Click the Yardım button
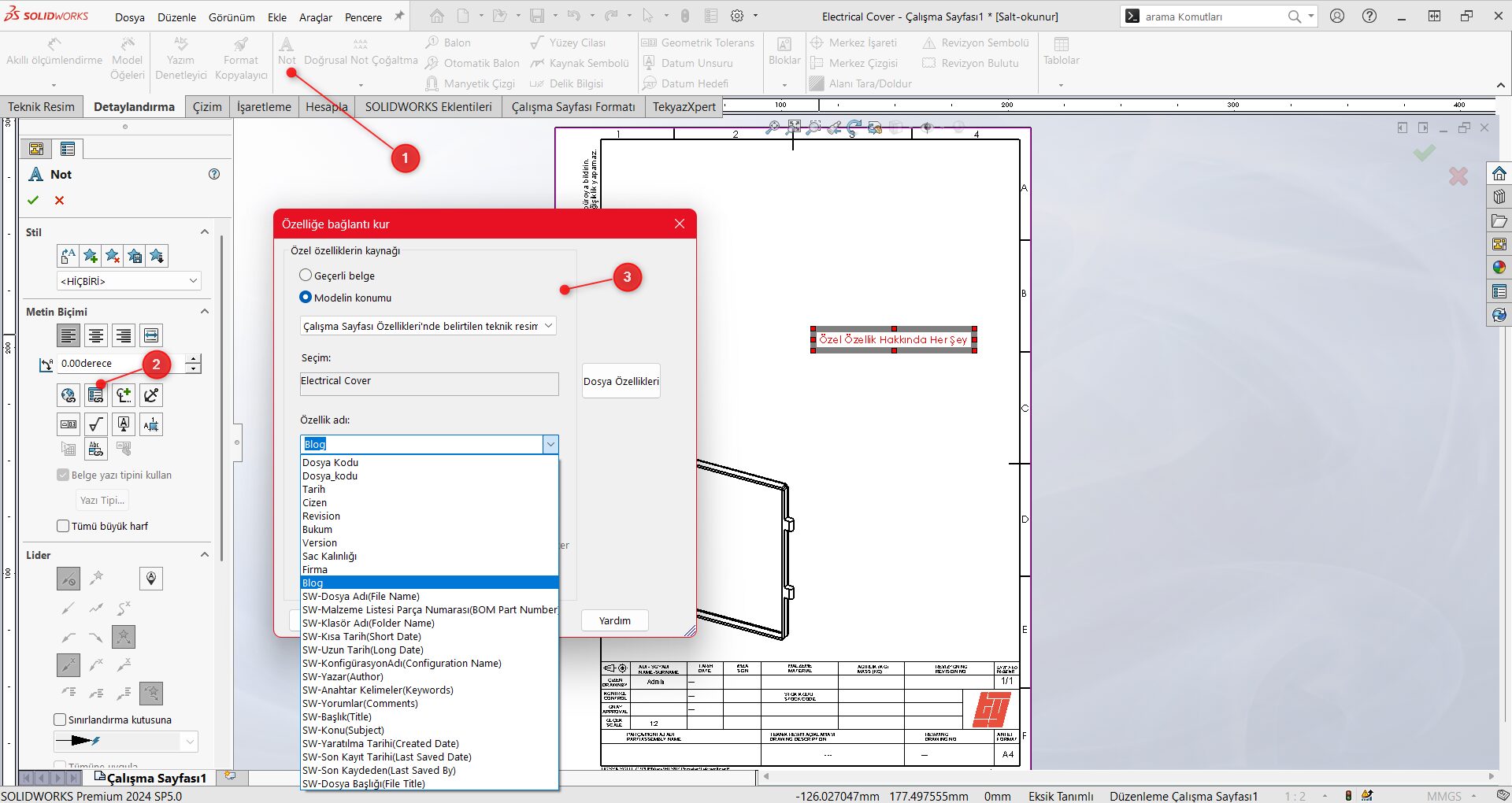The image size is (1512, 803). 615,620
